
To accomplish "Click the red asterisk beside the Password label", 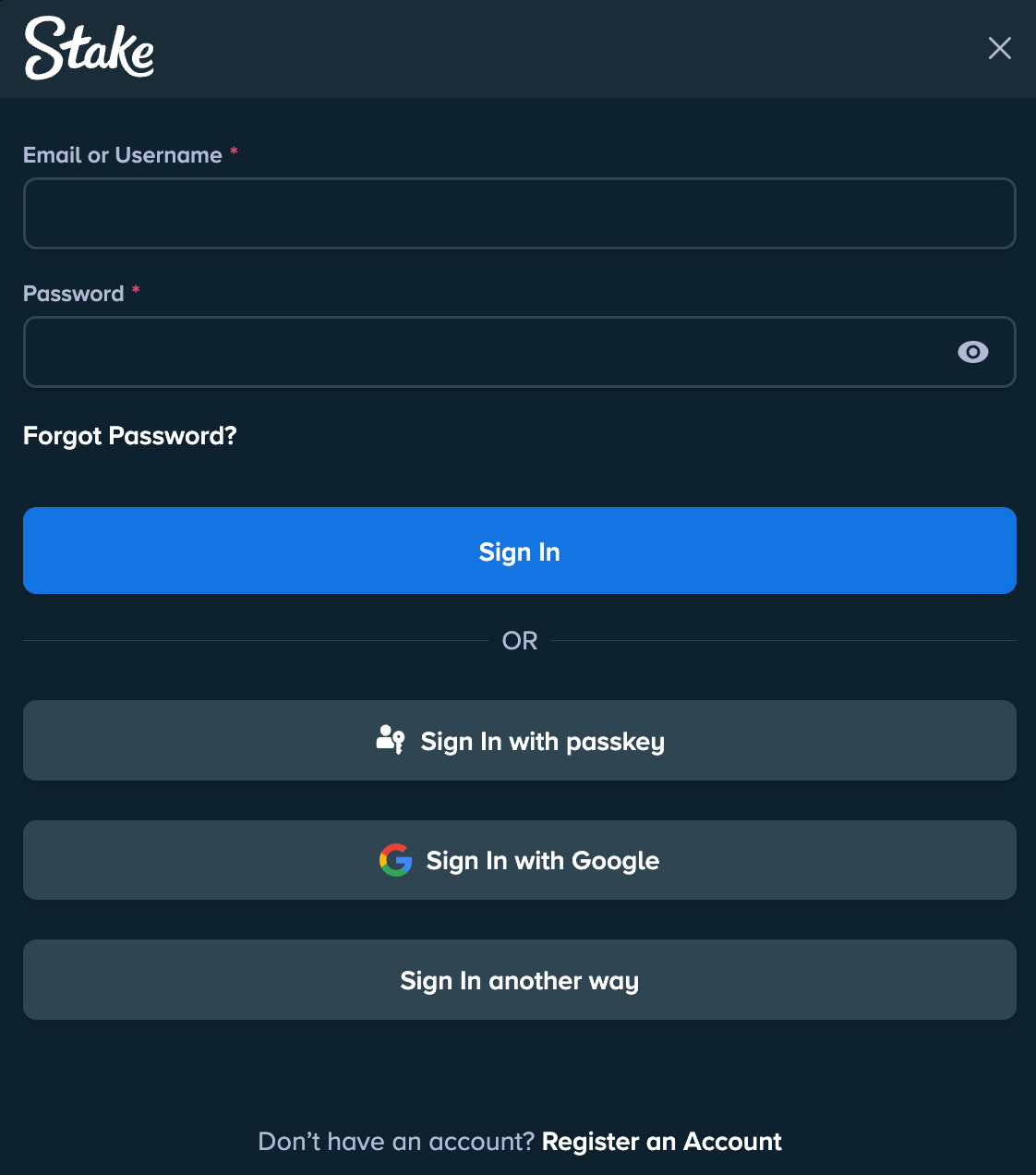I will point(136,290).
